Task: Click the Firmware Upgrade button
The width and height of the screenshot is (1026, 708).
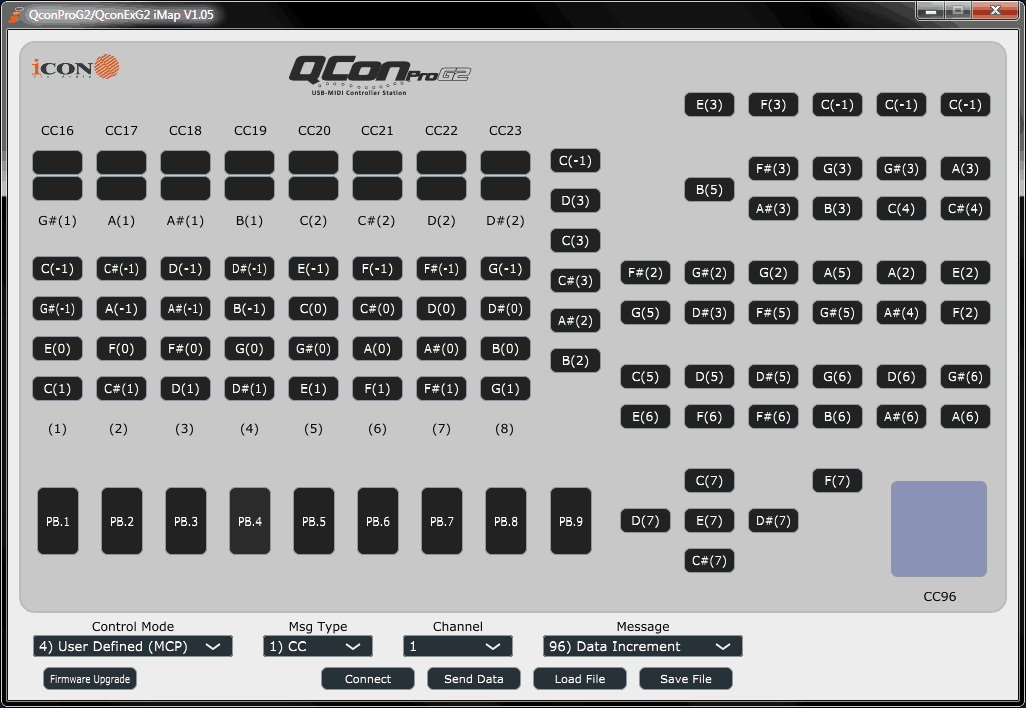Action: click(x=88, y=678)
